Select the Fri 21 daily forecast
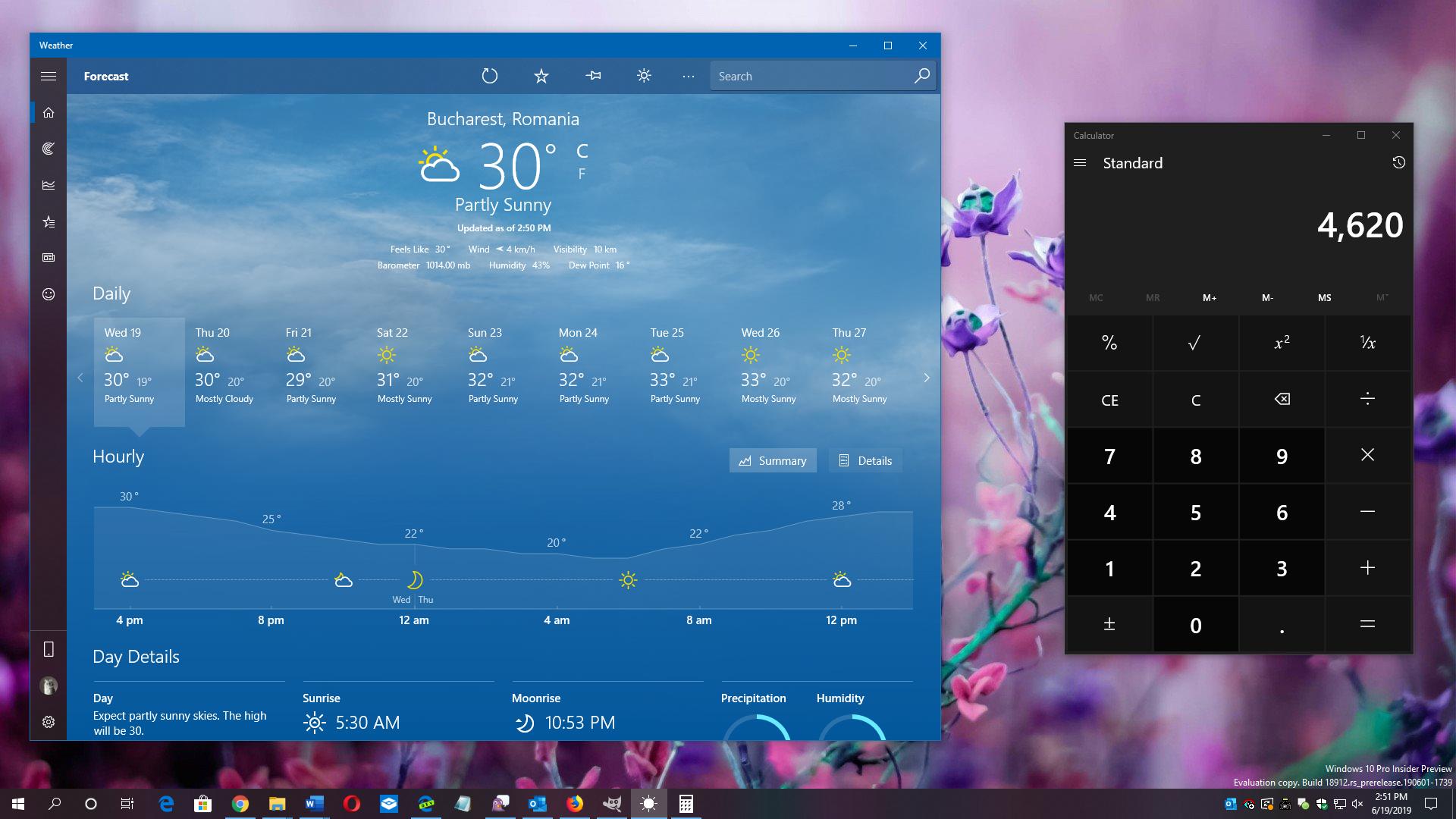This screenshot has width=1456, height=819. tap(322, 372)
